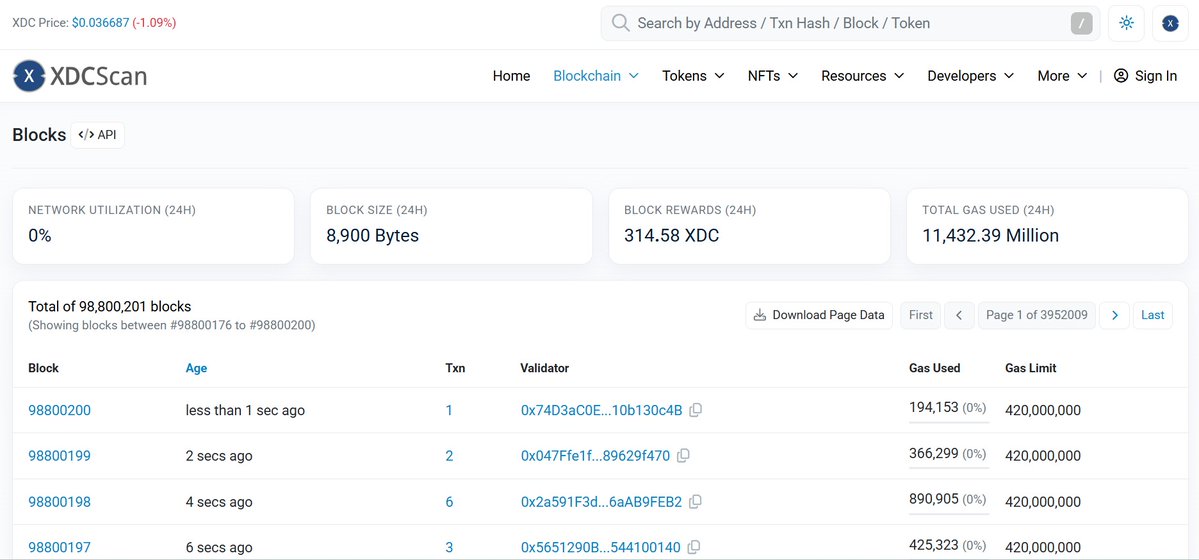Open the Blocks API button
This screenshot has height=560, width=1199.
click(98, 135)
